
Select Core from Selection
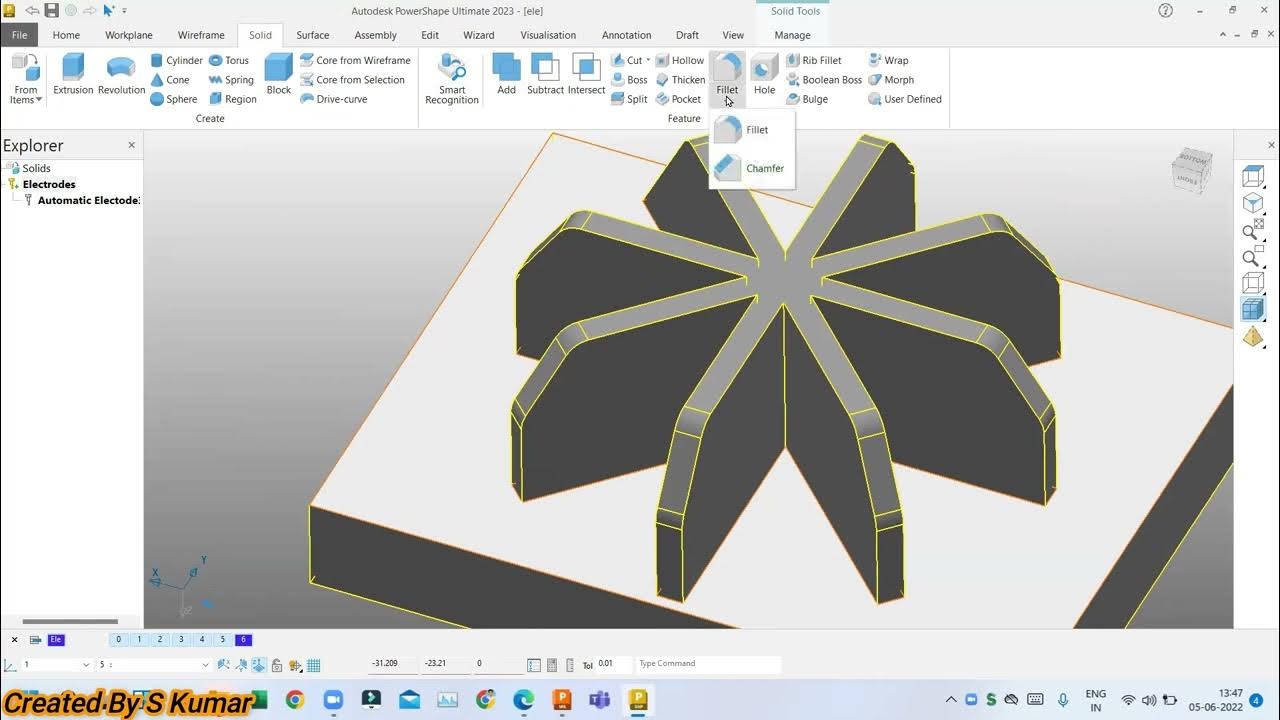(x=352, y=80)
